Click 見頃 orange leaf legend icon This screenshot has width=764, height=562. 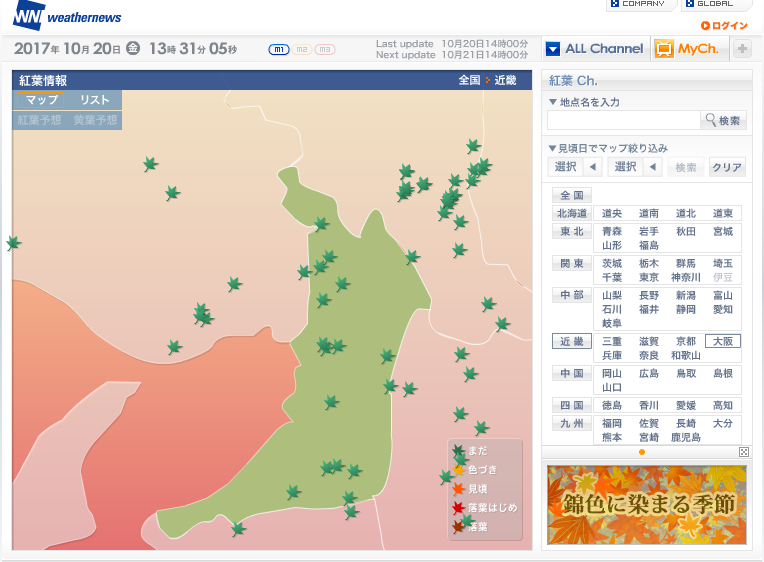pos(458,488)
